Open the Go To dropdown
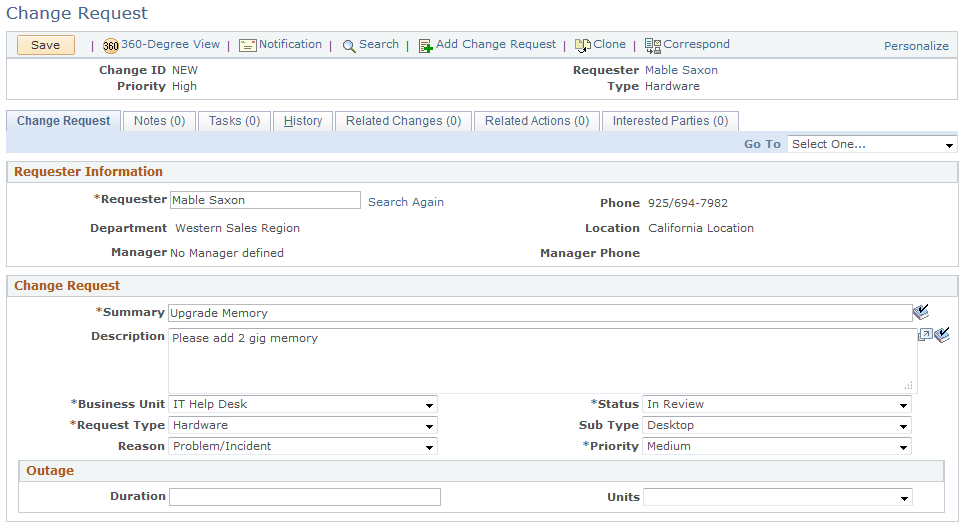This screenshot has height=526, width=968. (x=872, y=144)
